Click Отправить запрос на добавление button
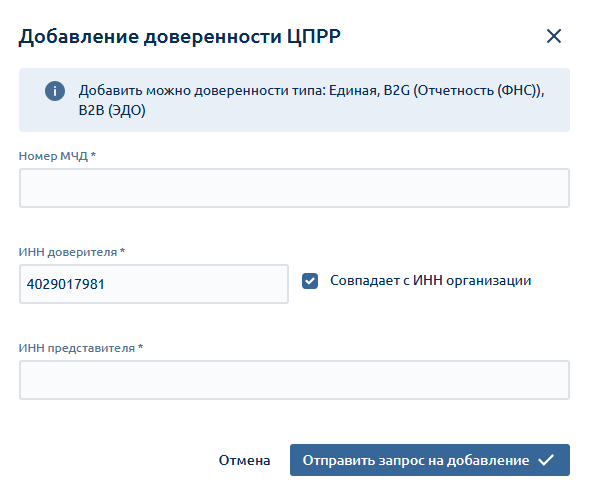Viewport: 594px width, 497px height. [430, 460]
